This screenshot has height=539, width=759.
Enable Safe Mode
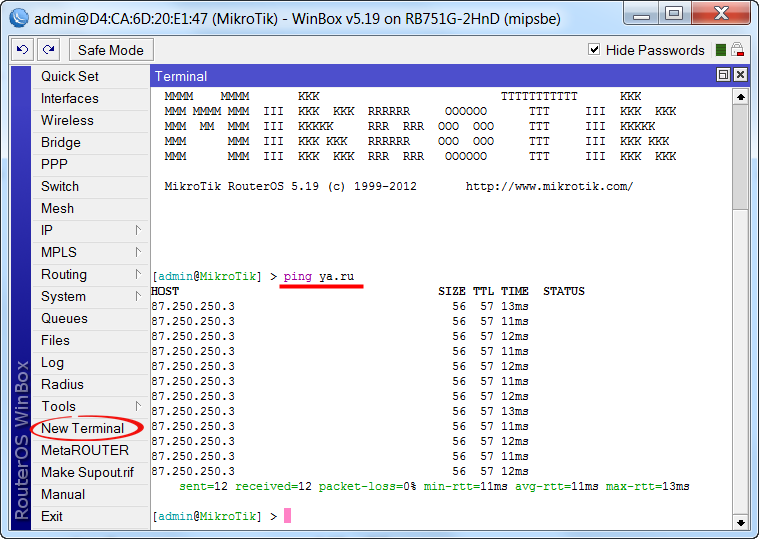tap(110, 50)
